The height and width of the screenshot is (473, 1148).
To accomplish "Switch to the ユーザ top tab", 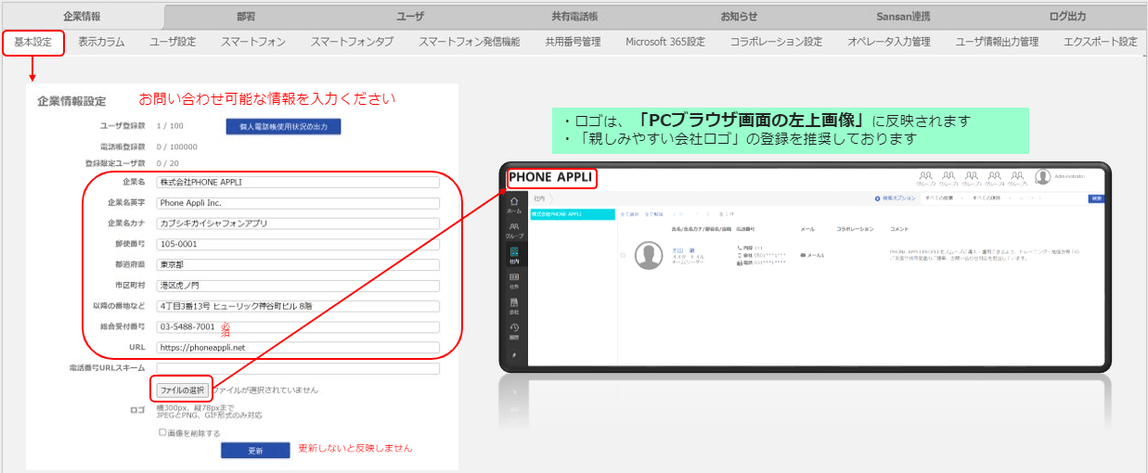I will point(410,16).
